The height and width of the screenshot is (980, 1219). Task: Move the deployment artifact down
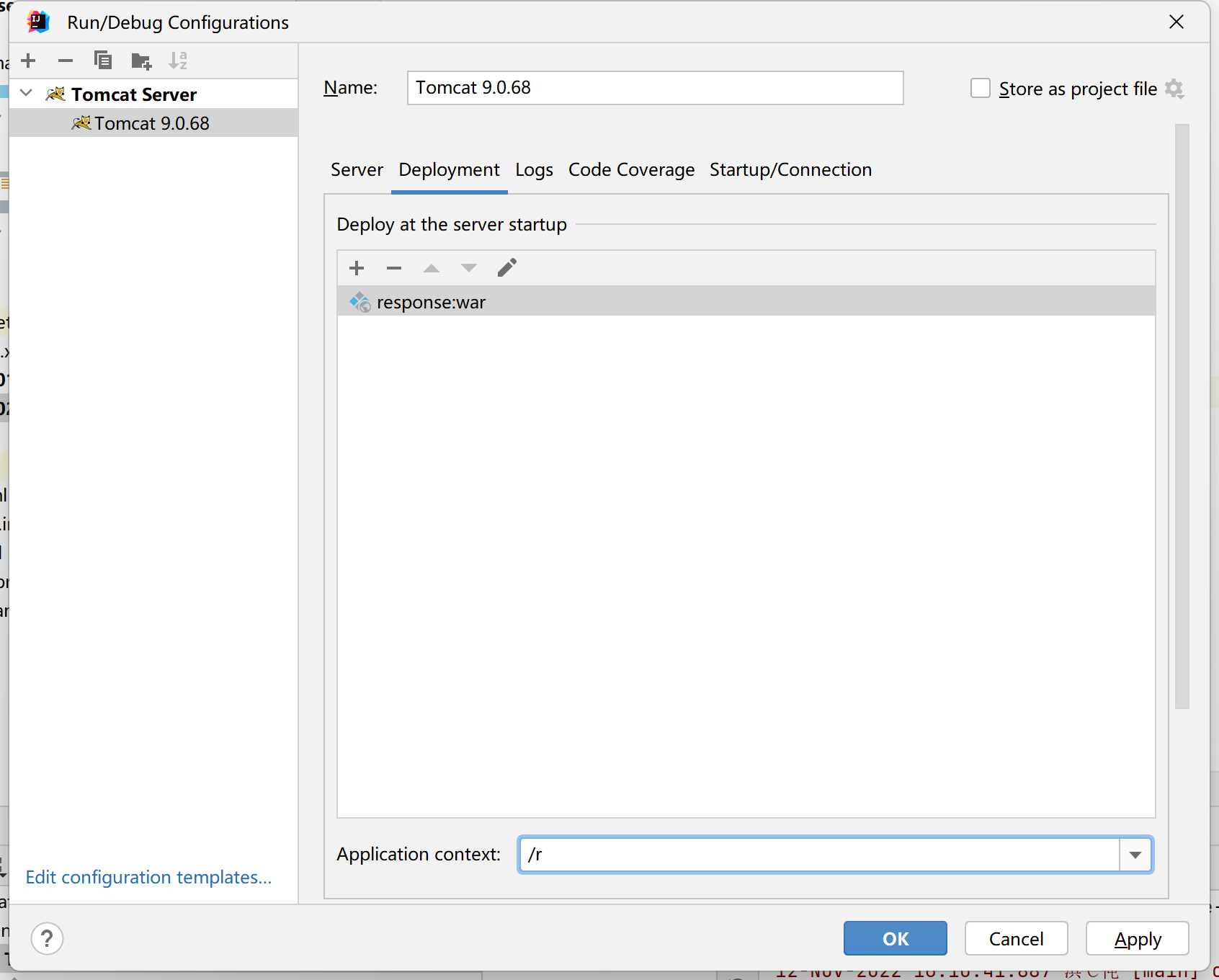point(469,268)
